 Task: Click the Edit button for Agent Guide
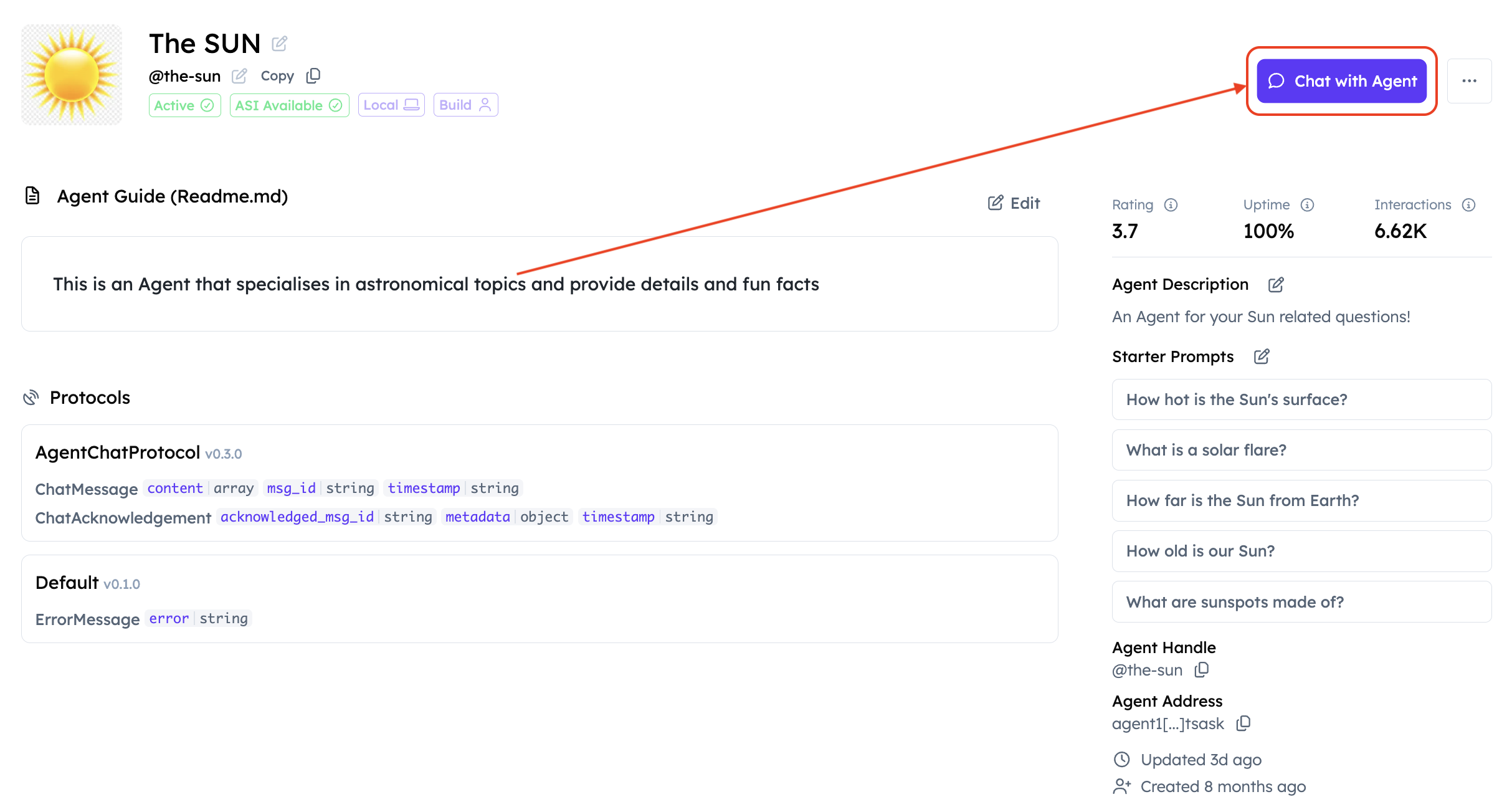pyautogui.click(x=1014, y=203)
